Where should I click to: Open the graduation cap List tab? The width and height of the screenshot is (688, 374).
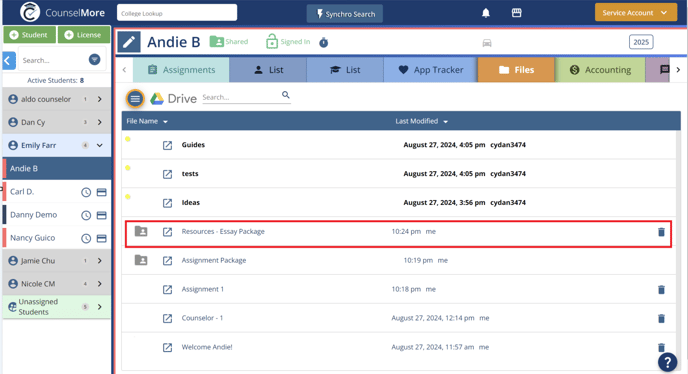point(345,70)
